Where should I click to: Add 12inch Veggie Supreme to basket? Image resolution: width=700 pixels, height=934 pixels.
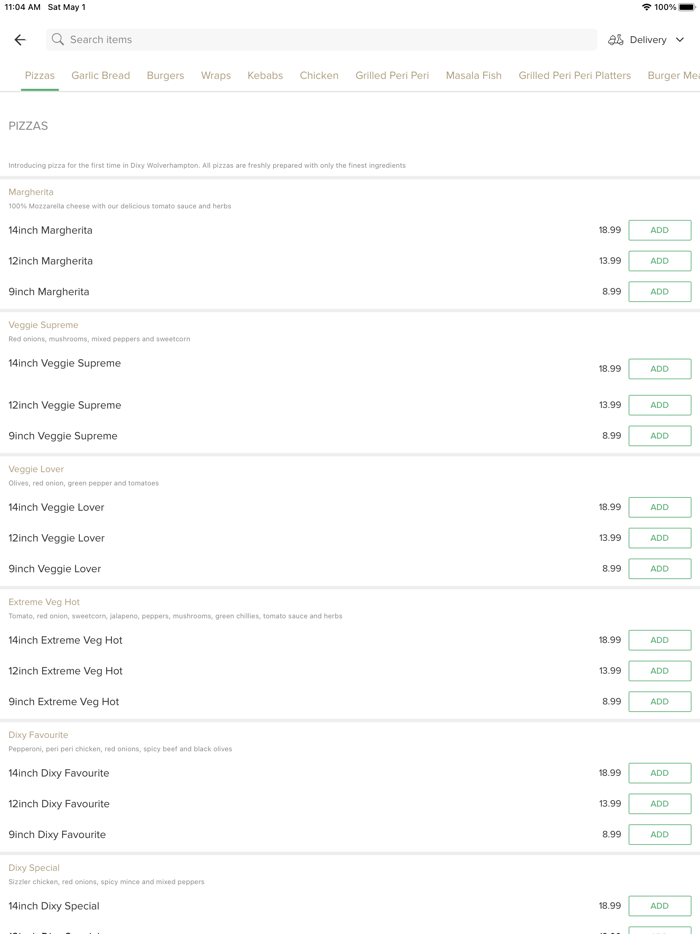click(x=659, y=405)
